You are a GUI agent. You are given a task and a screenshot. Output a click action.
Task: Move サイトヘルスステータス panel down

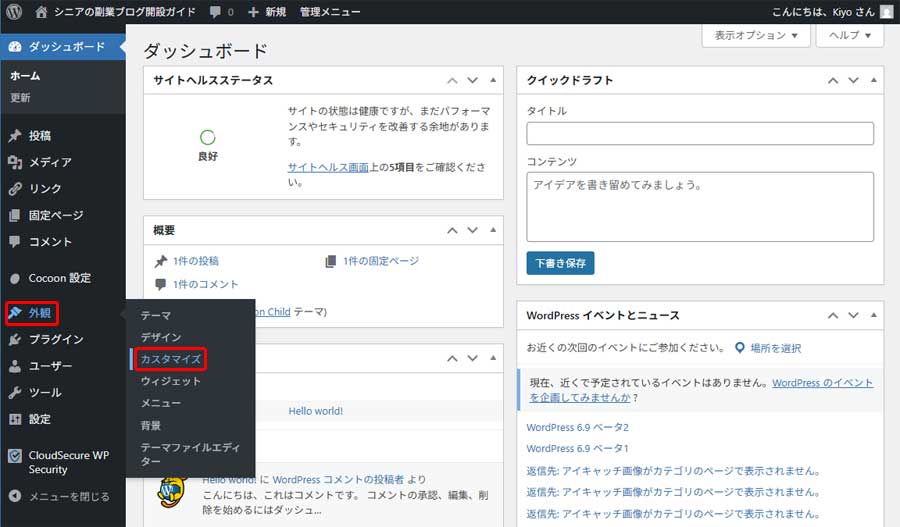click(472, 80)
